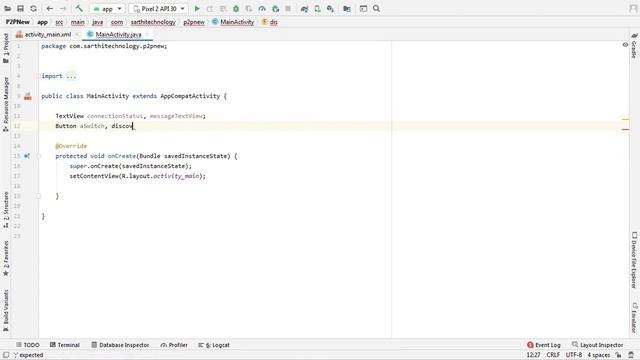Open project folder icon in toolbar

(7, 9)
